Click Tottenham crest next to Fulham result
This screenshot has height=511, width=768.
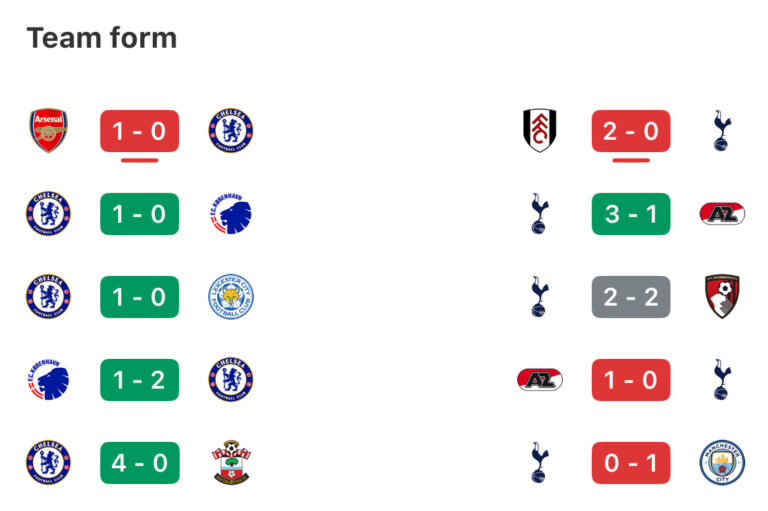coord(722,131)
